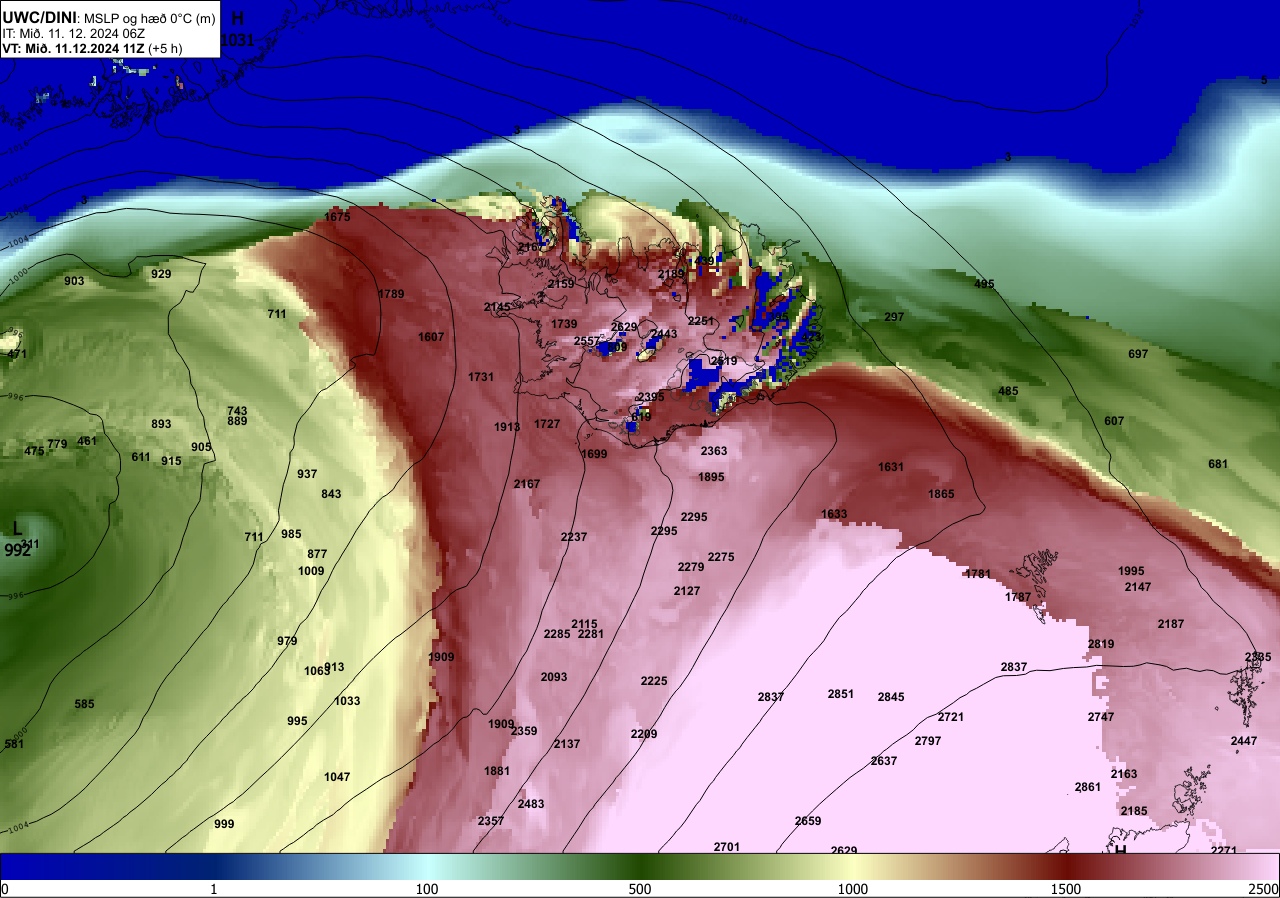Click the 2500 label on the color scale

tap(1262, 889)
